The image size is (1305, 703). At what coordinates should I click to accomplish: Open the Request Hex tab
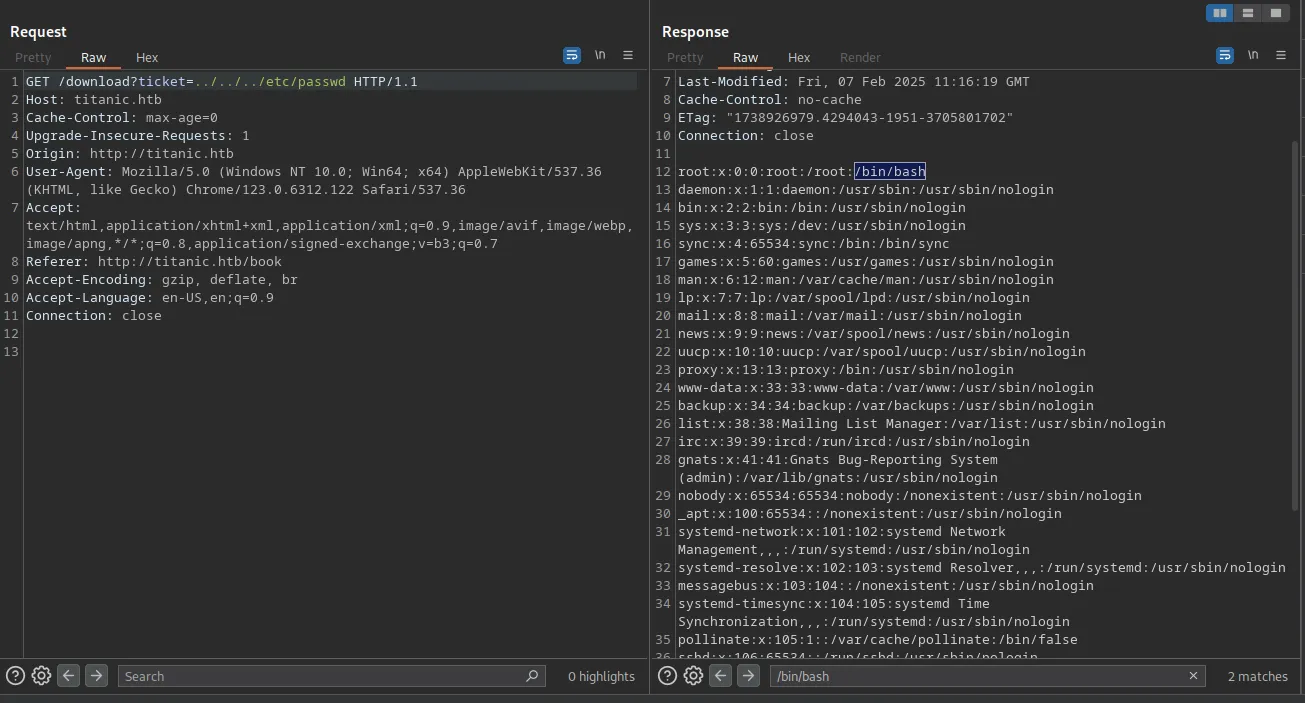click(147, 58)
